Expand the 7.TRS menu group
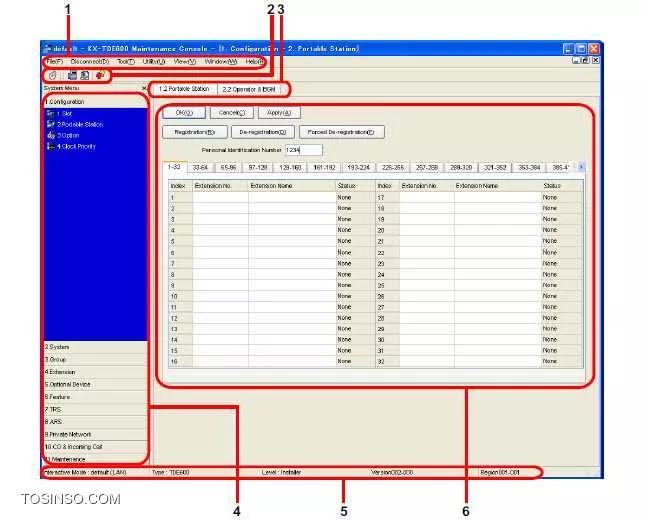The image size is (645, 520). (95, 409)
